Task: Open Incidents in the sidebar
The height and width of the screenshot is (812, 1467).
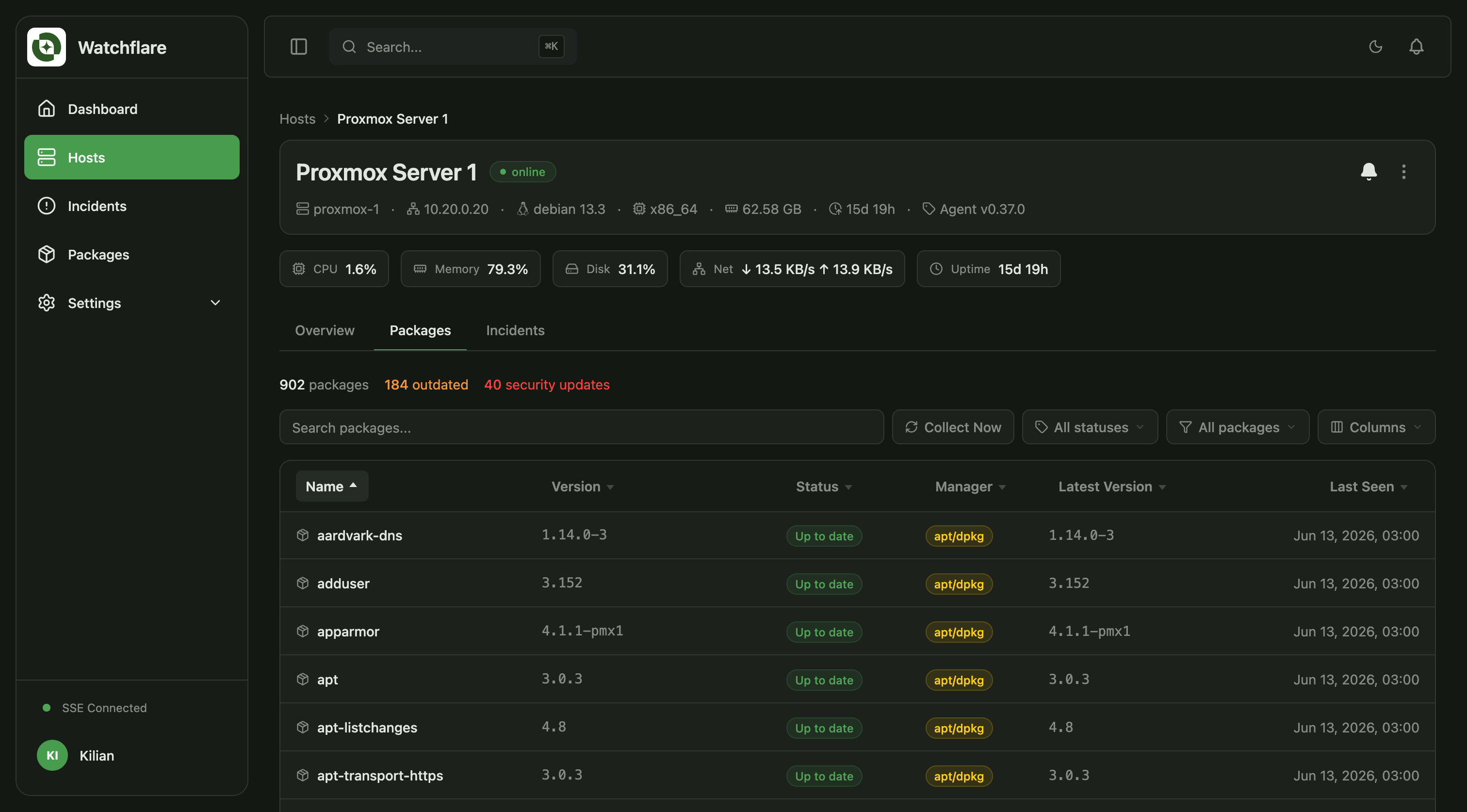Action: [x=131, y=206]
